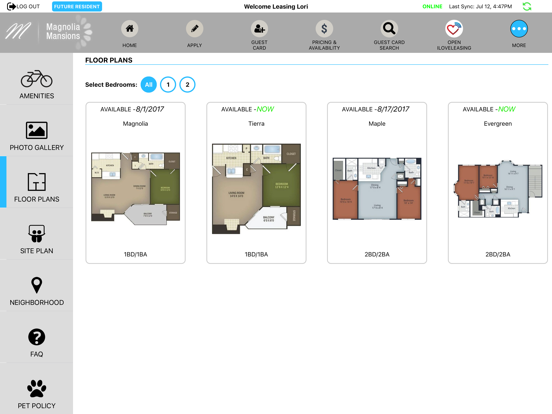Click the Maple plan name text
Image resolution: width=552 pixels, height=414 pixels.
point(377,124)
